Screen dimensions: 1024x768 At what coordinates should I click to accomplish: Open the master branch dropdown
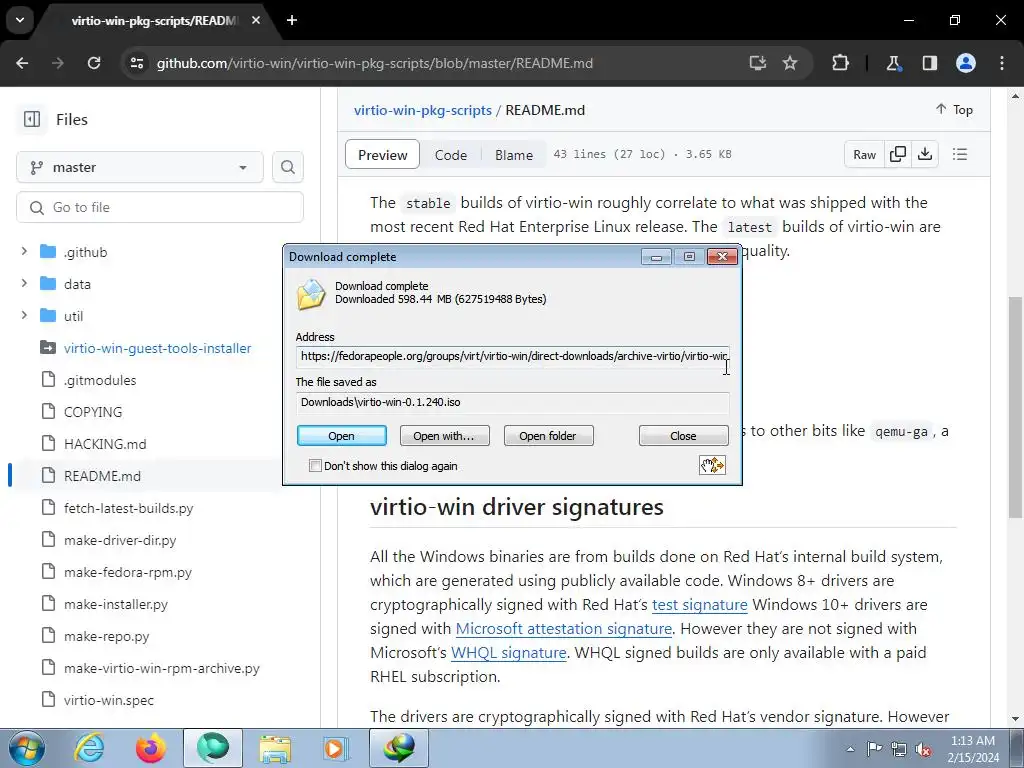(x=140, y=167)
